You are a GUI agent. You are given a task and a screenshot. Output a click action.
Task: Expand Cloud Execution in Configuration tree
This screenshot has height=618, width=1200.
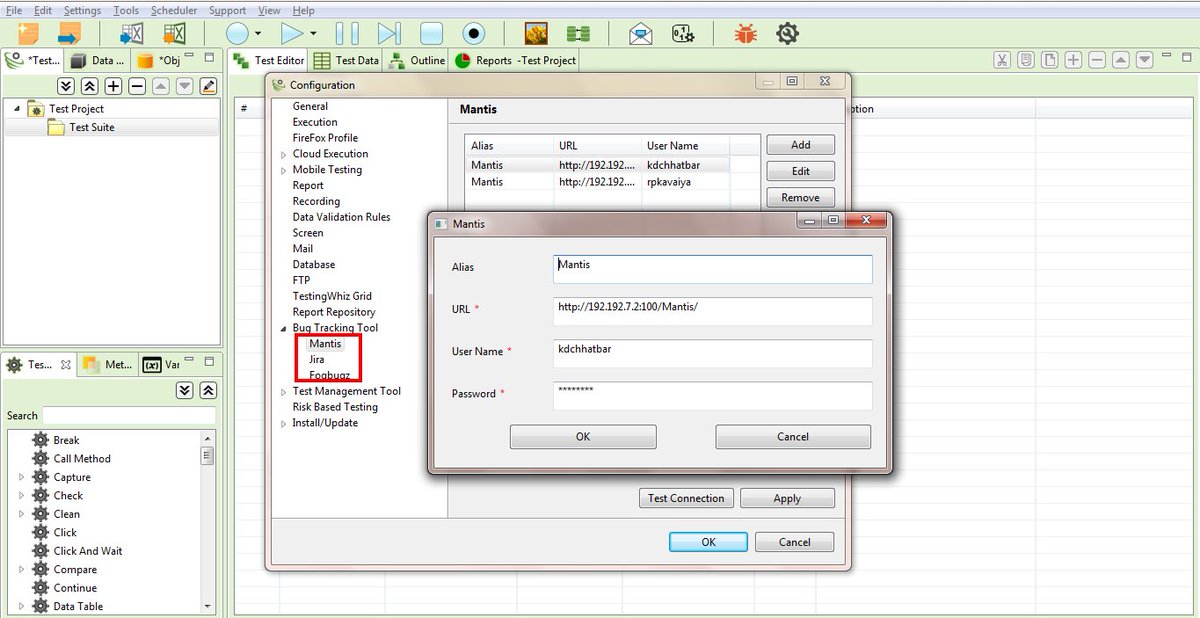[283, 154]
